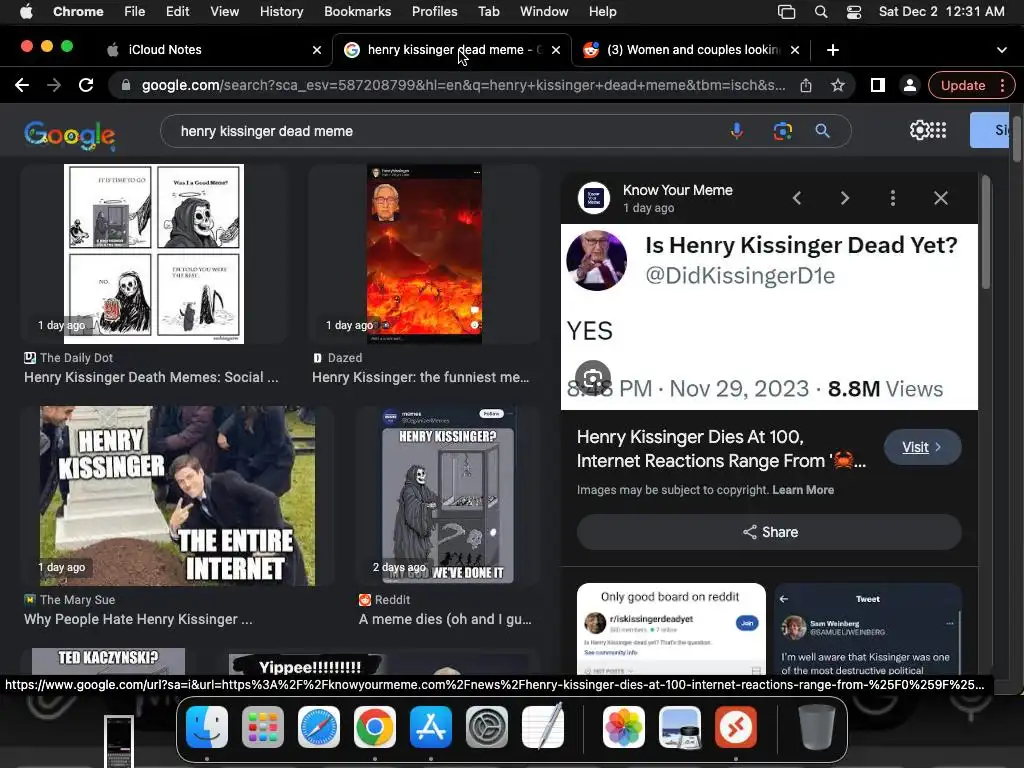The height and width of the screenshot is (768, 1024).
Task: Switch to the Women and couples Reddit tab
Action: (x=692, y=50)
